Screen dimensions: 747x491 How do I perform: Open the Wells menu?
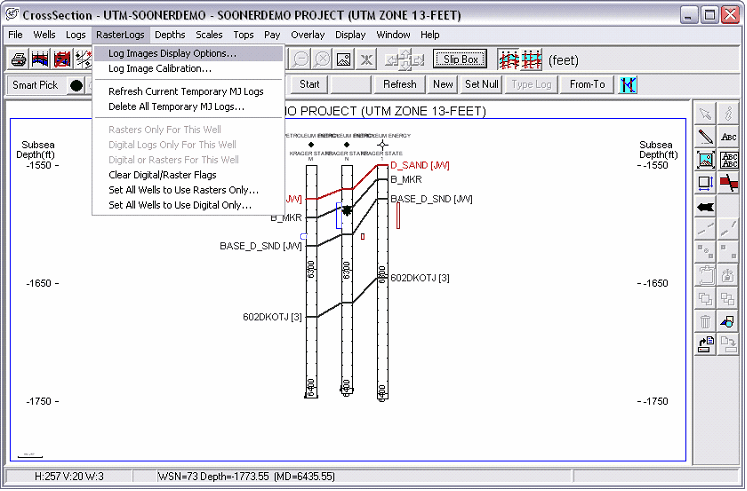(x=44, y=35)
